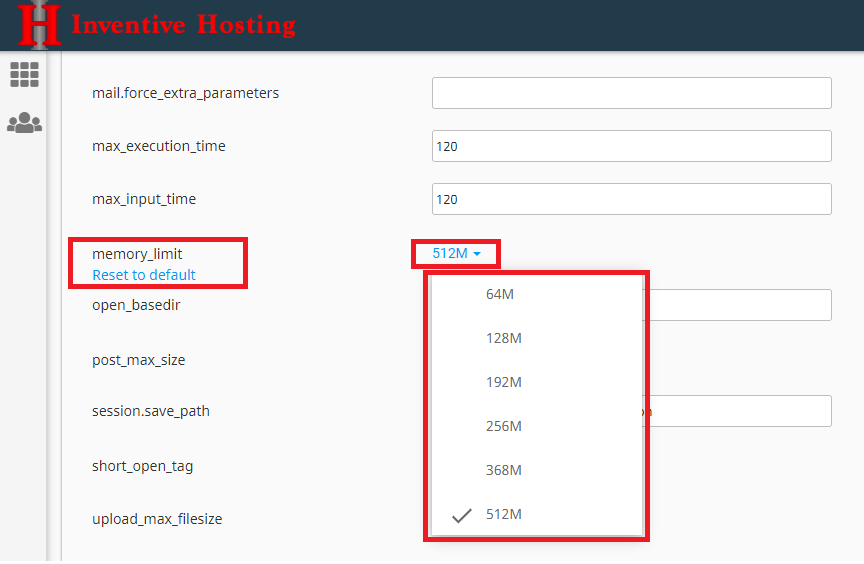Click the Inventive Hosting header title
The height and width of the screenshot is (564, 864).
[x=183, y=25]
